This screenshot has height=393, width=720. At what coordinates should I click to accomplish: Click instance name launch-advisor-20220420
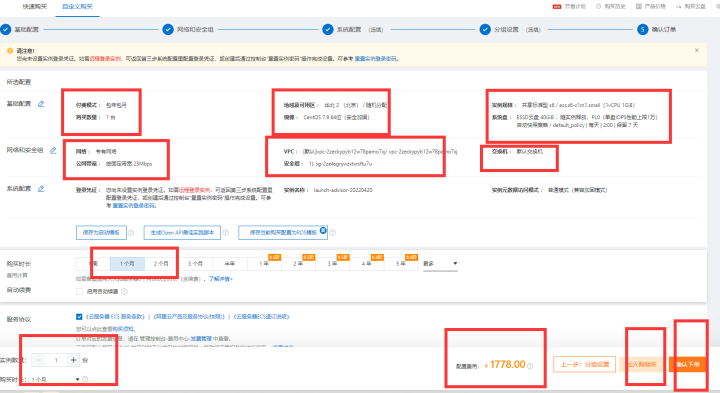(x=343, y=190)
